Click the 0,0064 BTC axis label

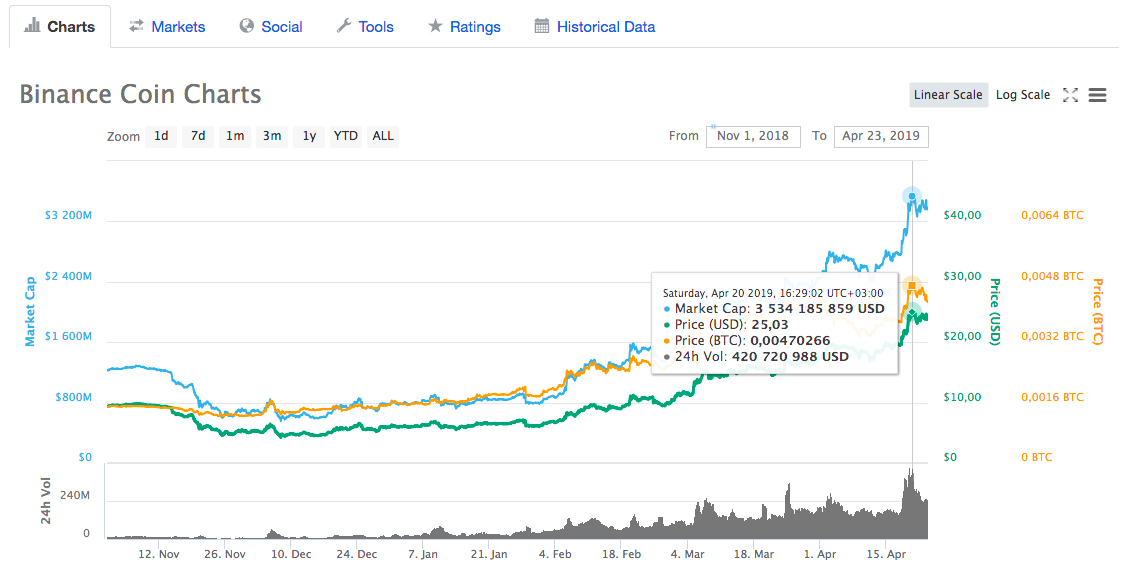coord(1052,215)
